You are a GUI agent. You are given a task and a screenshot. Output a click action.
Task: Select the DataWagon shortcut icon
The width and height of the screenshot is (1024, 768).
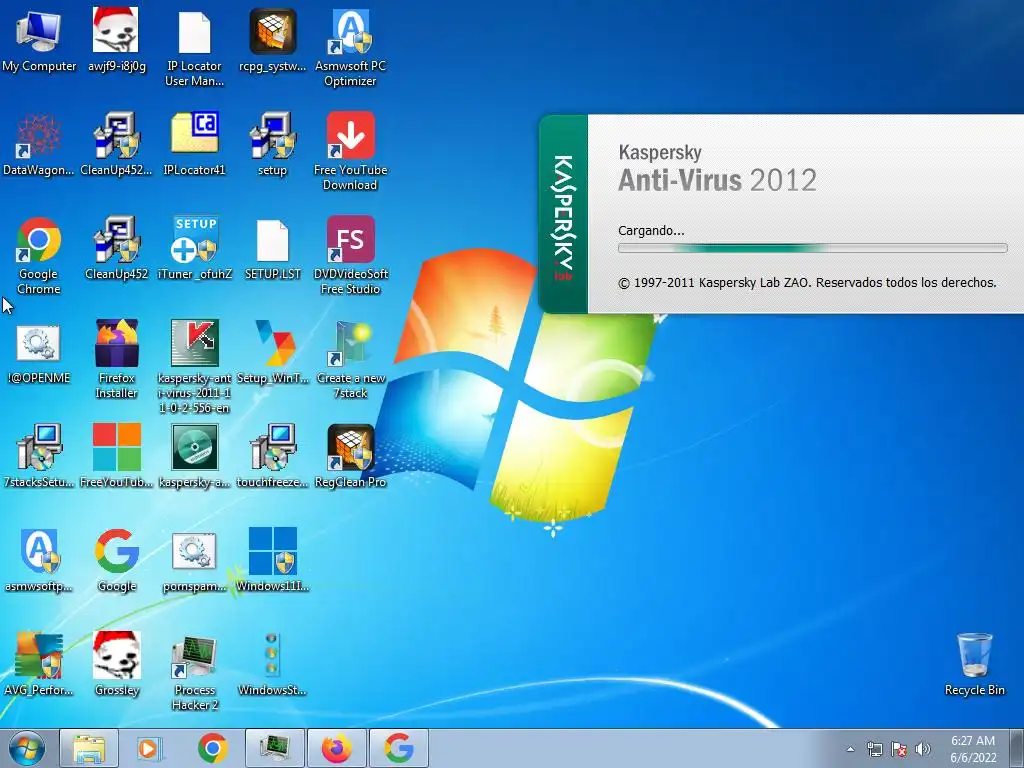(x=39, y=145)
